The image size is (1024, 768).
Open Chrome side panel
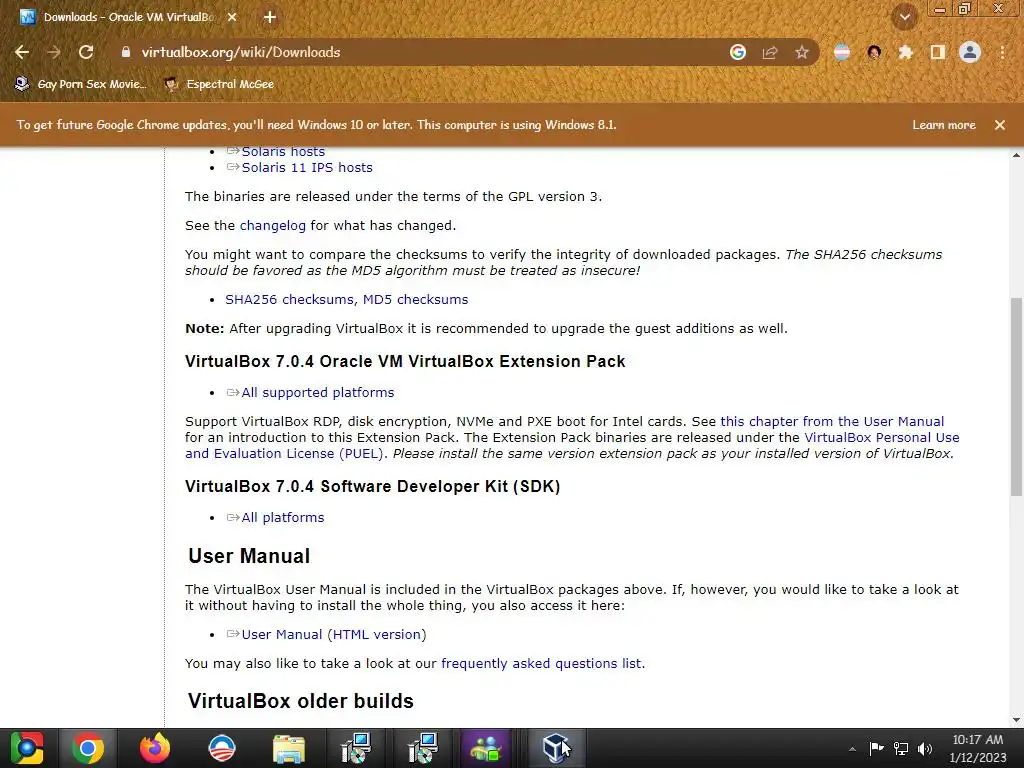point(938,52)
